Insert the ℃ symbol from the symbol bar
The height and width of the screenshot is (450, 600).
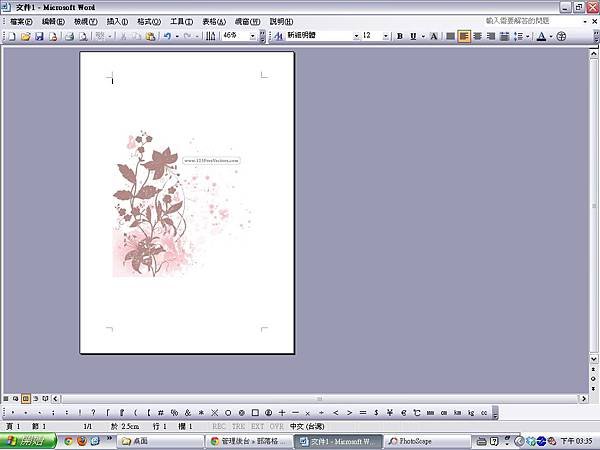417,412
